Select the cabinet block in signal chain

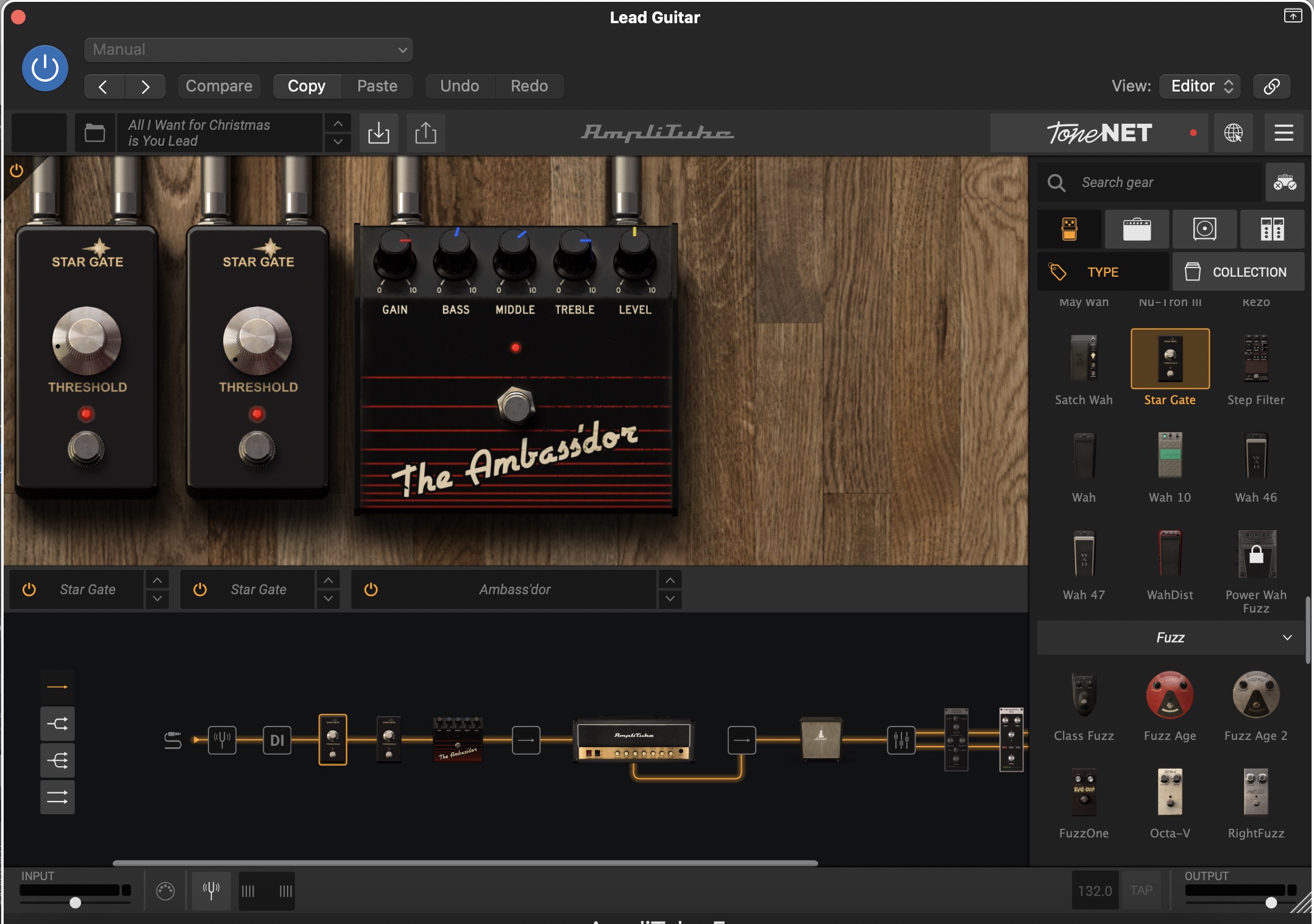[821, 739]
